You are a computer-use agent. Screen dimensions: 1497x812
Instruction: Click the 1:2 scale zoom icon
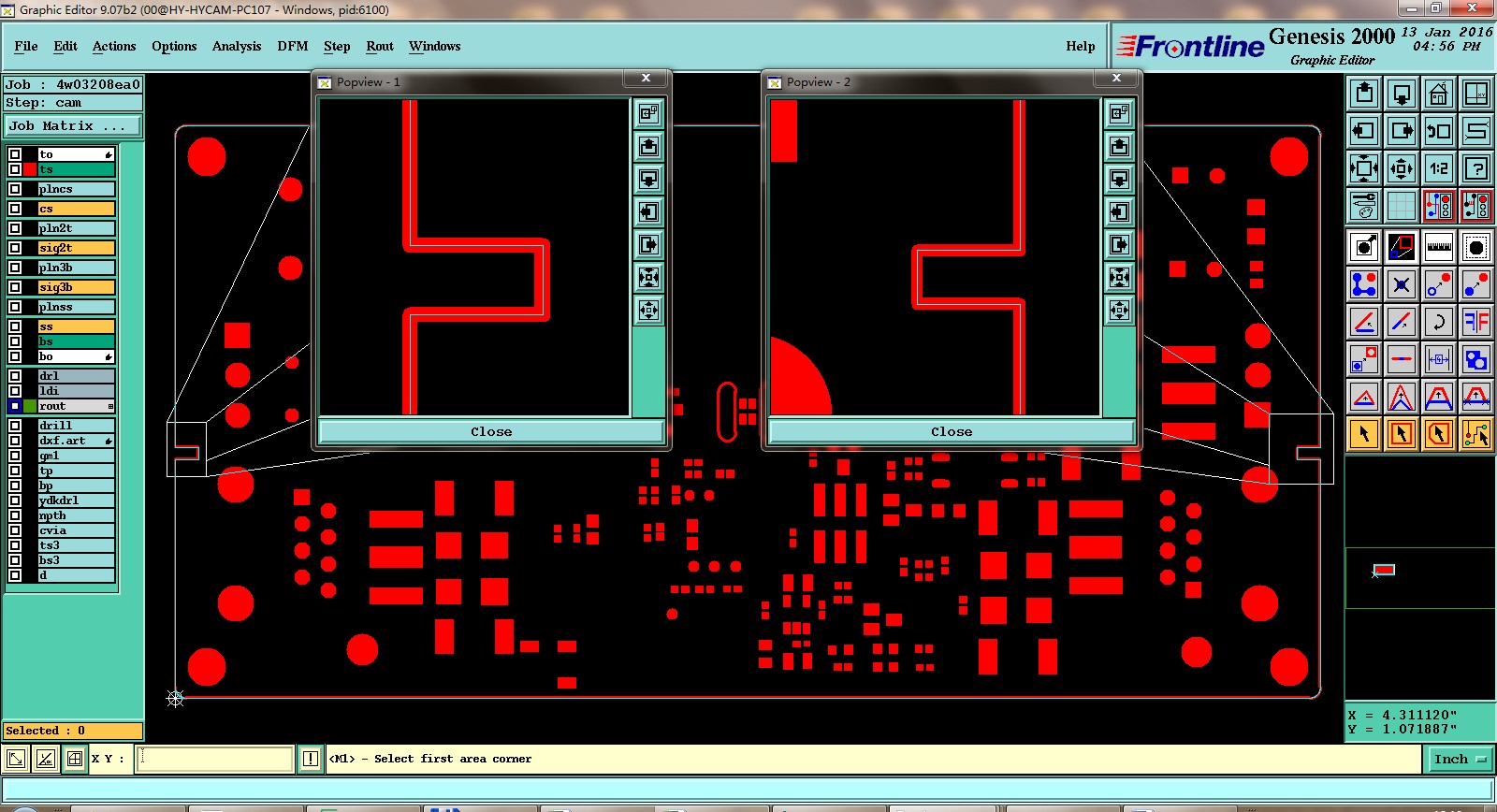click(x=1439, y=168)
